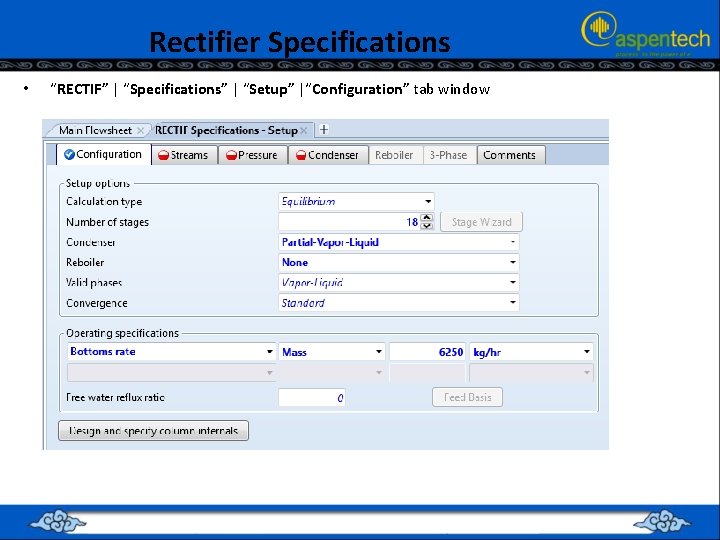Click the 6250 value field
Image resolution: width=720 pixels, height=540 pixels.
(428, 352)
